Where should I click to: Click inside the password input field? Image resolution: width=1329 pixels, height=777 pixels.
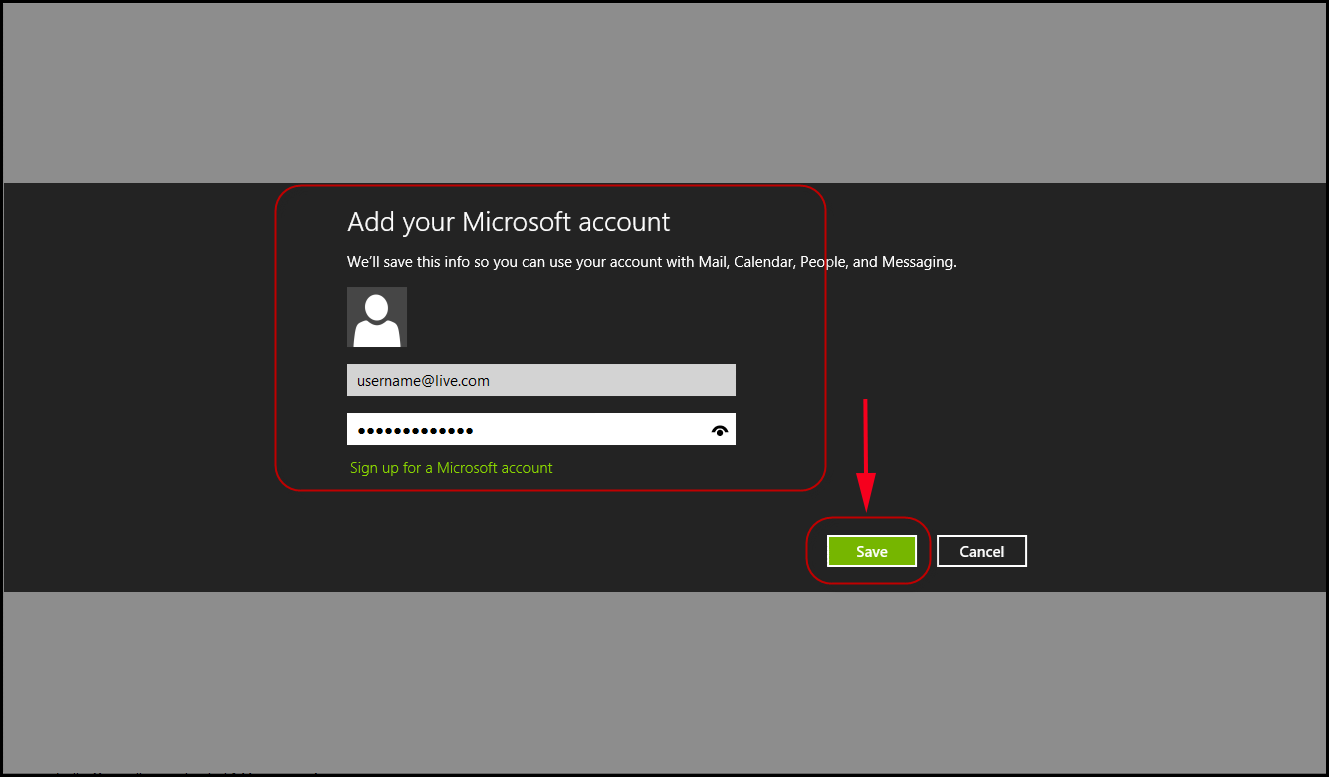pyautogui.click(x=580, y=429)
